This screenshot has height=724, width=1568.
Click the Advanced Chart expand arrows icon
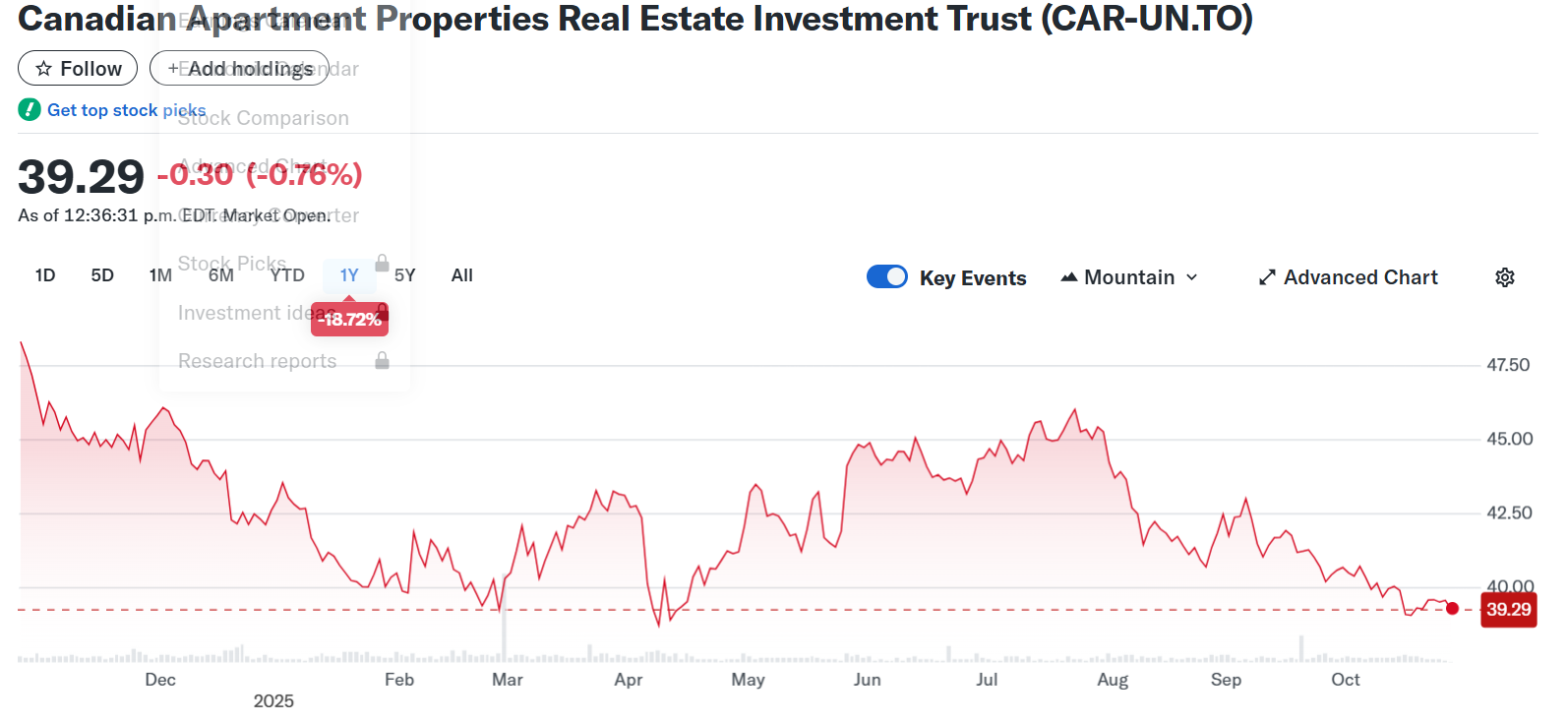pyautogui.click(x=1267, y=277)
